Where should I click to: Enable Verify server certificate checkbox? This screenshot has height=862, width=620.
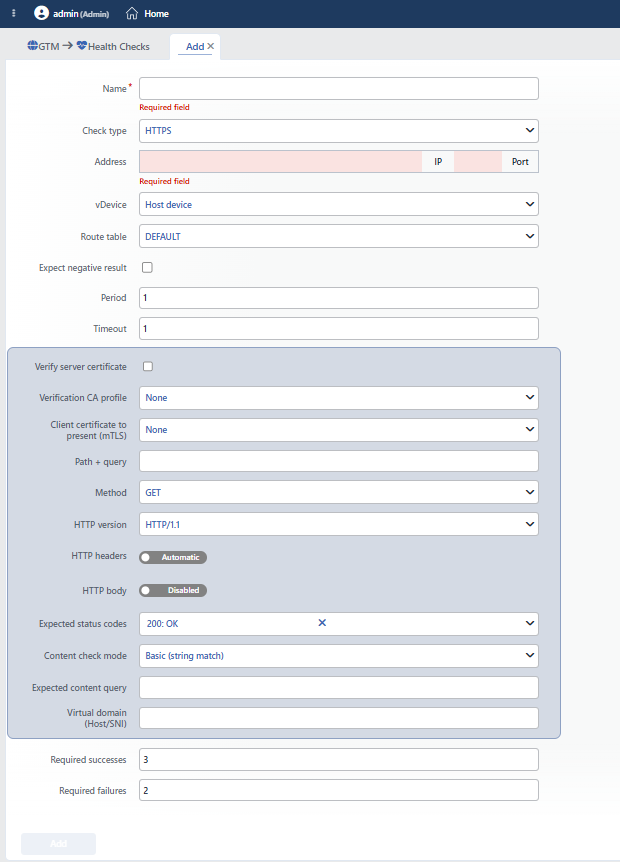[x=148, y=366]
